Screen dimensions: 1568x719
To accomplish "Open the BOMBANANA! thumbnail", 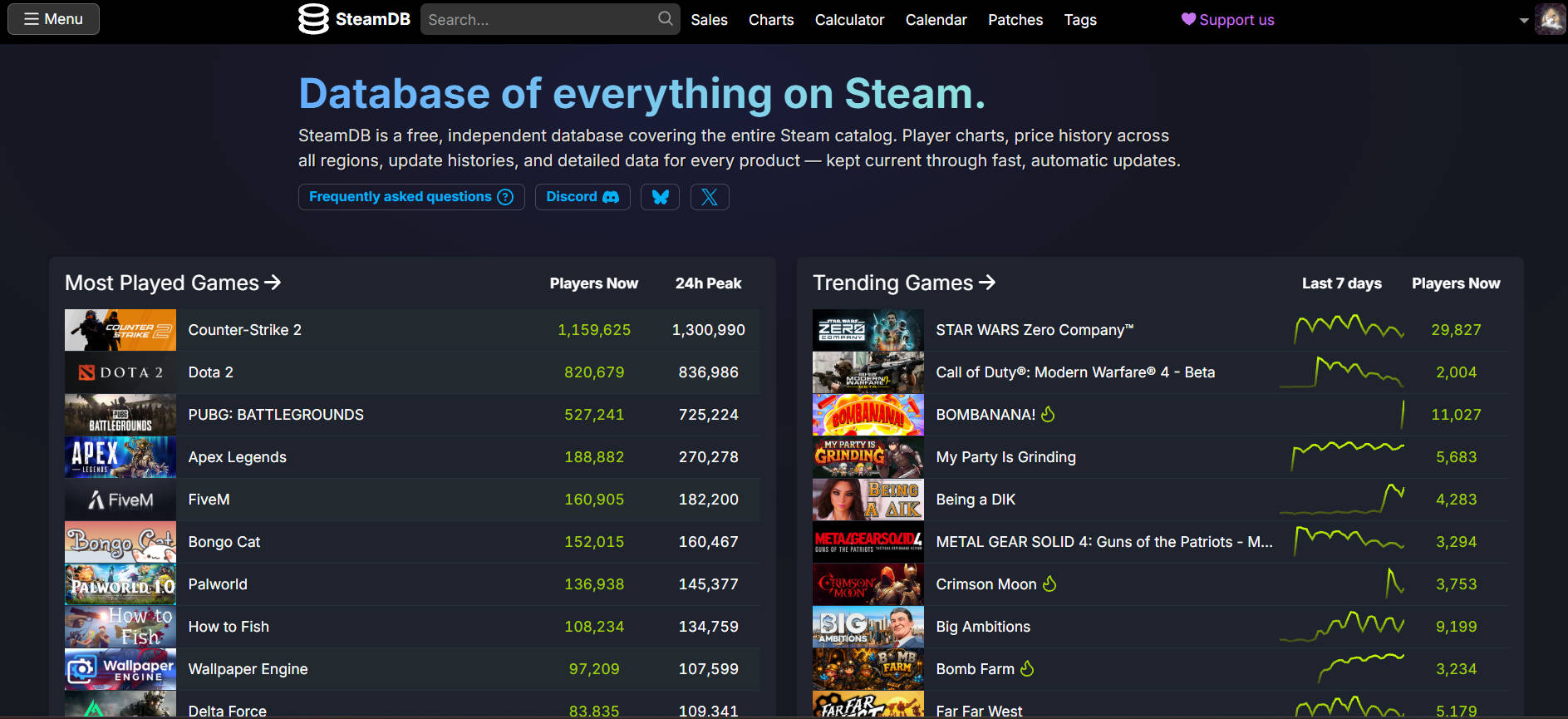I will (868, 415).
